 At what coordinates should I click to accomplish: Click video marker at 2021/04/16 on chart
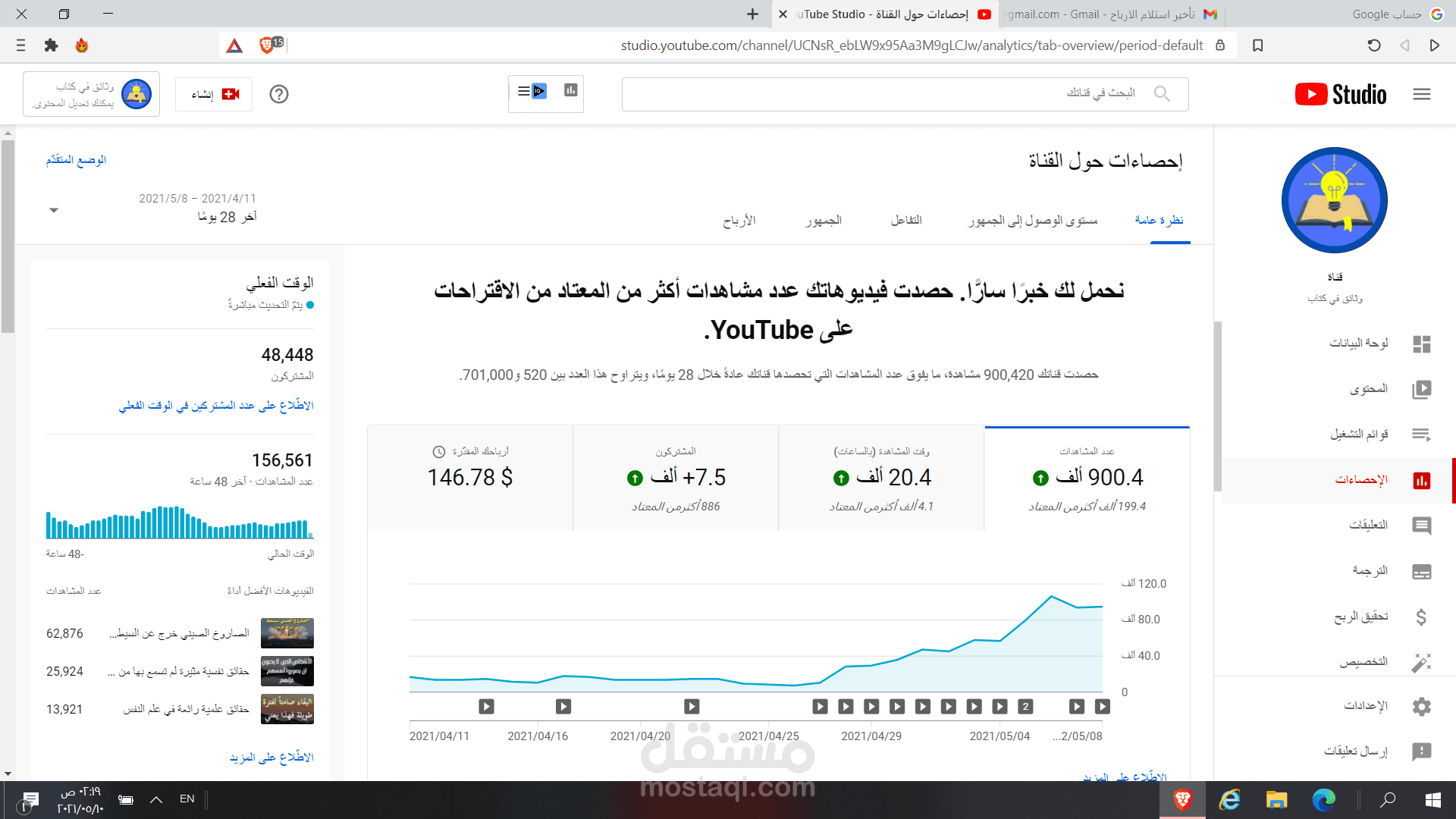click(563, 707)
